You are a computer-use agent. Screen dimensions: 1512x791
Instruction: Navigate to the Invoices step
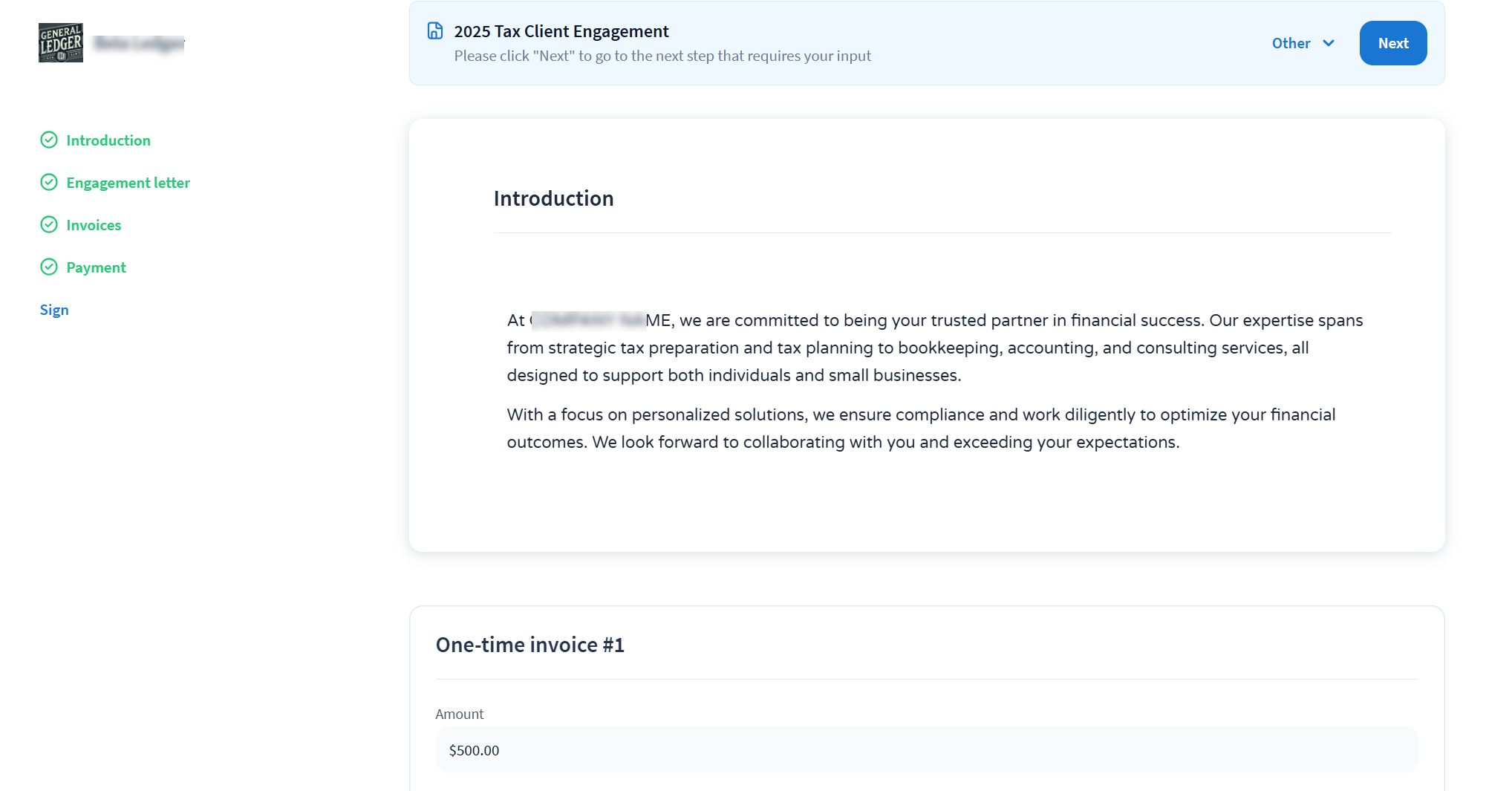click(94, 225)
